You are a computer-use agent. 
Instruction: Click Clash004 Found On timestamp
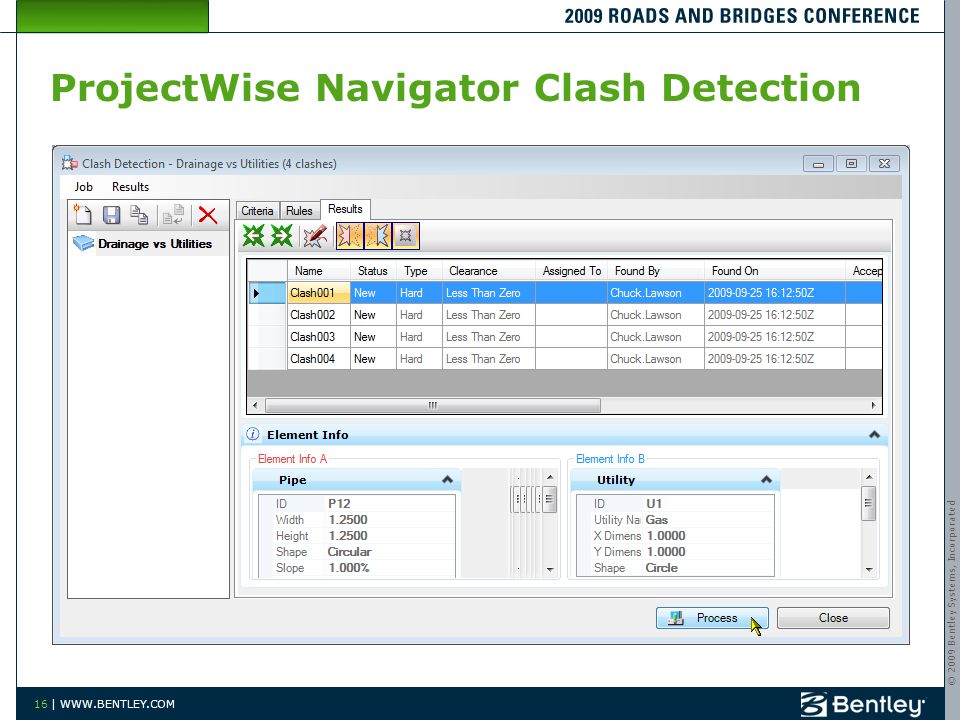[761, 359]
